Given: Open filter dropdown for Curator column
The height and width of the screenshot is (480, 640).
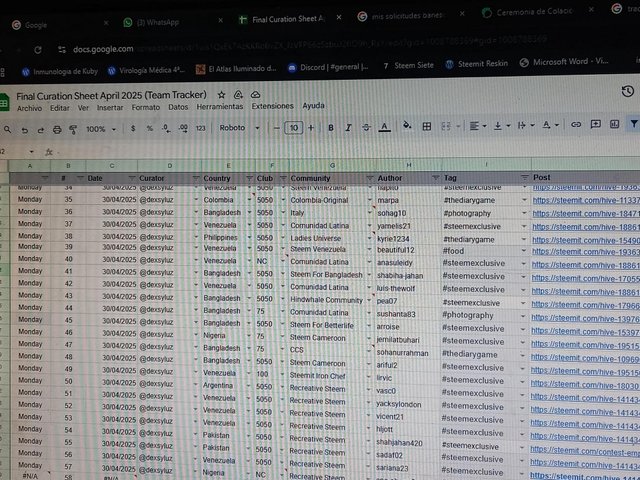Looking at the screenshot, I should 196,178.
